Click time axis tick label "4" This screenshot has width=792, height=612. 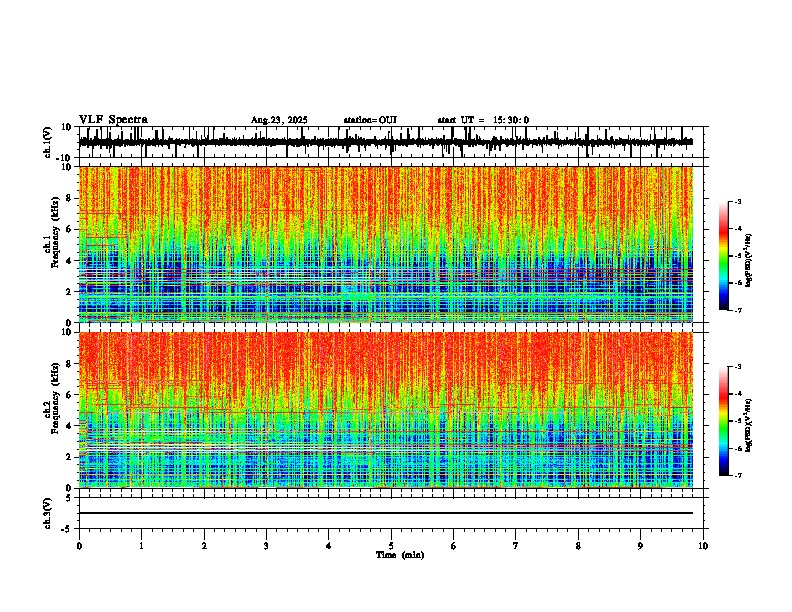pos(329,546)
